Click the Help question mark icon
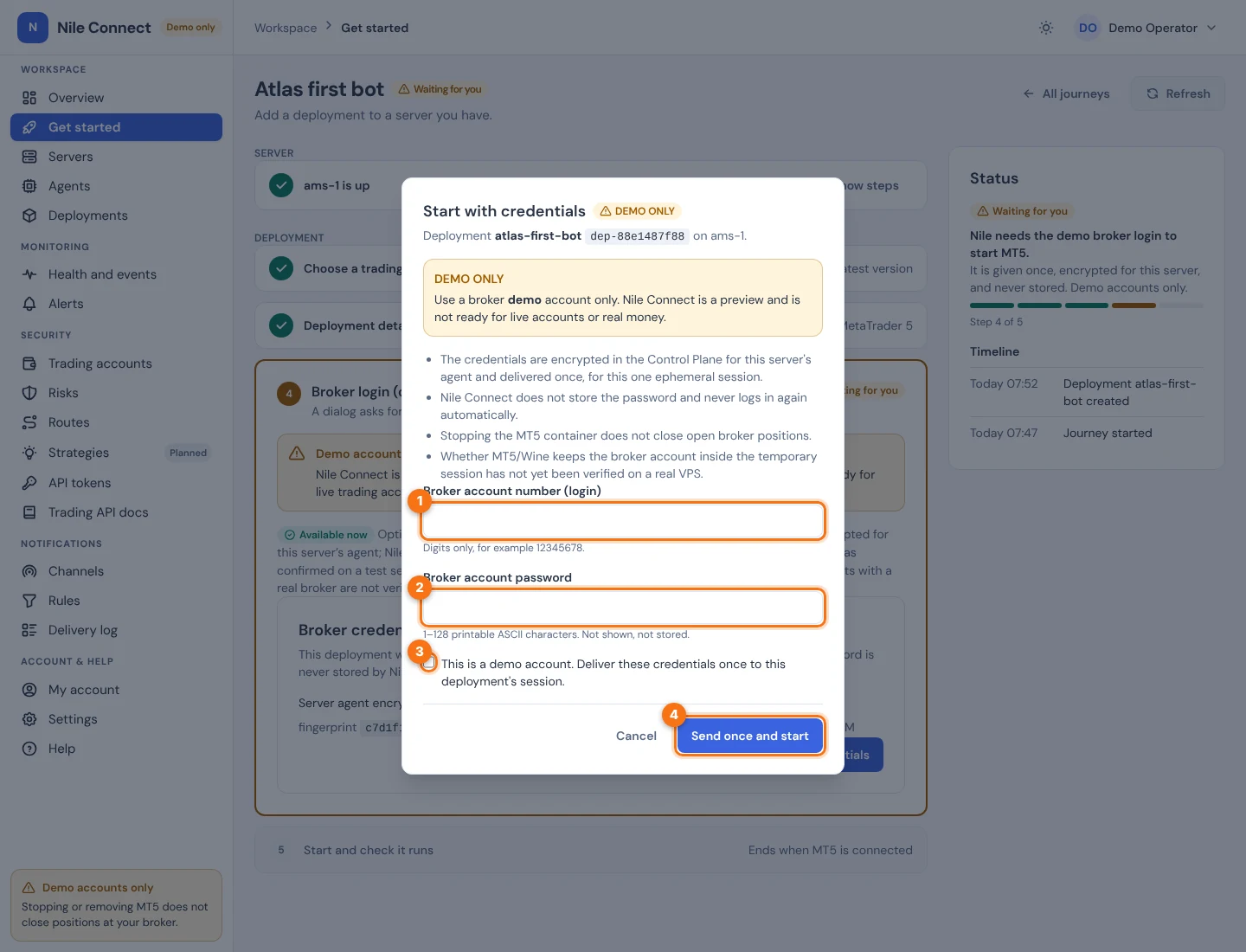Screen dimensions: 1246x952 29,749
